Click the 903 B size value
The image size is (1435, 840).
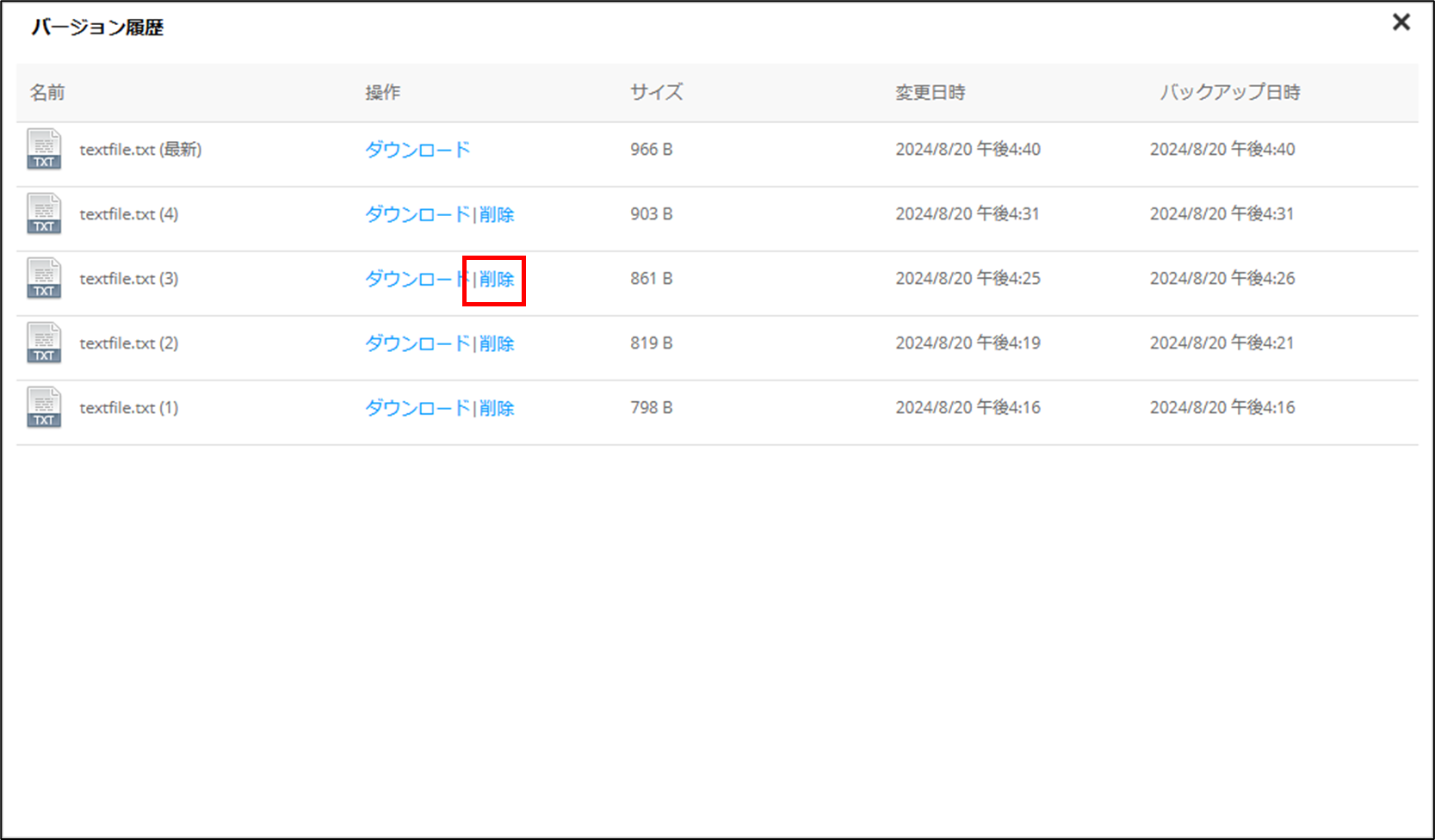(652, 213)
